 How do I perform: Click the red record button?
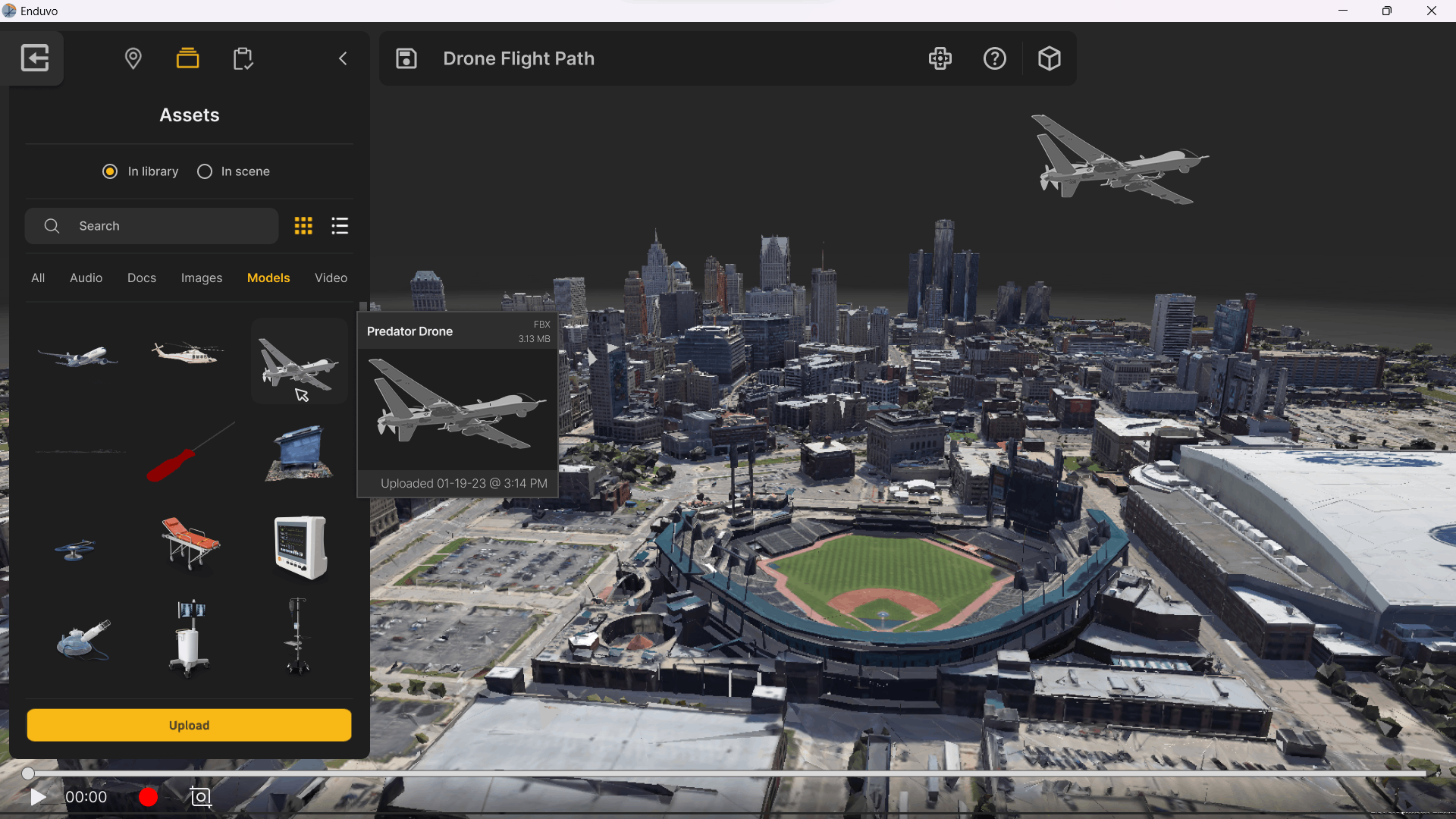(x=148, y=797)
